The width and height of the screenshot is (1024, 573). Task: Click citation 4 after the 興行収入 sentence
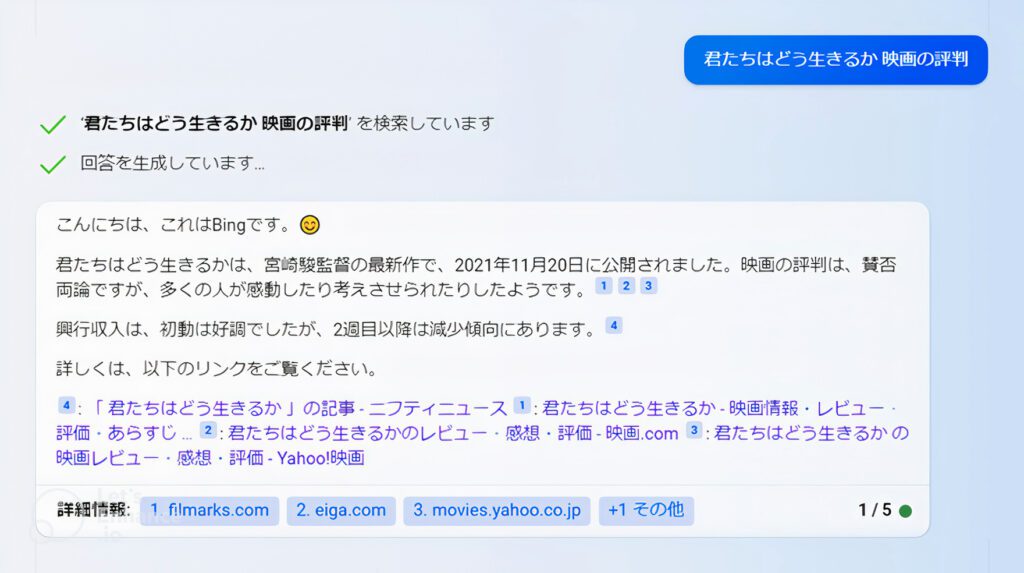(x=613, y=325)
